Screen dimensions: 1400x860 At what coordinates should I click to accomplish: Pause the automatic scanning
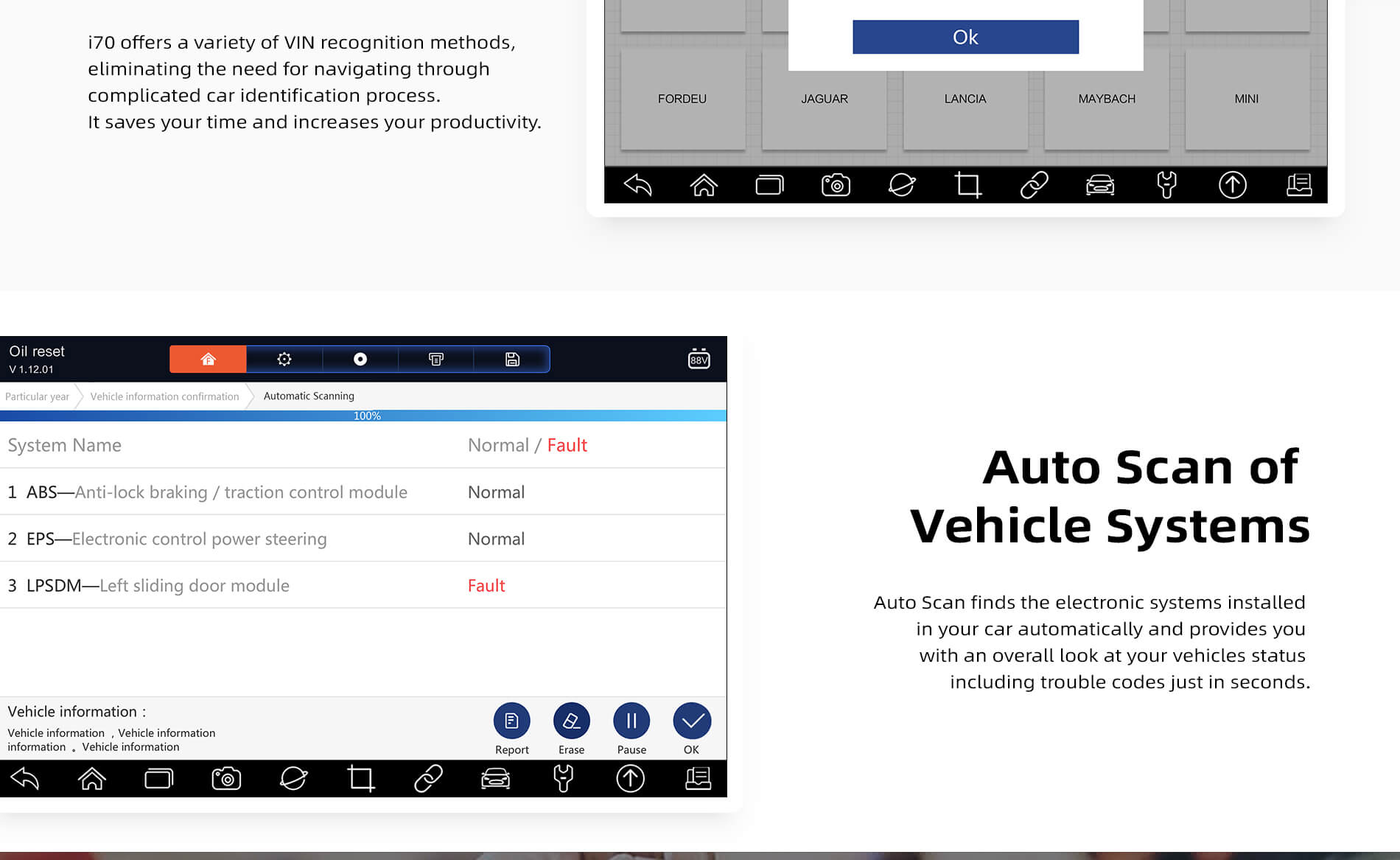[631, 721]
